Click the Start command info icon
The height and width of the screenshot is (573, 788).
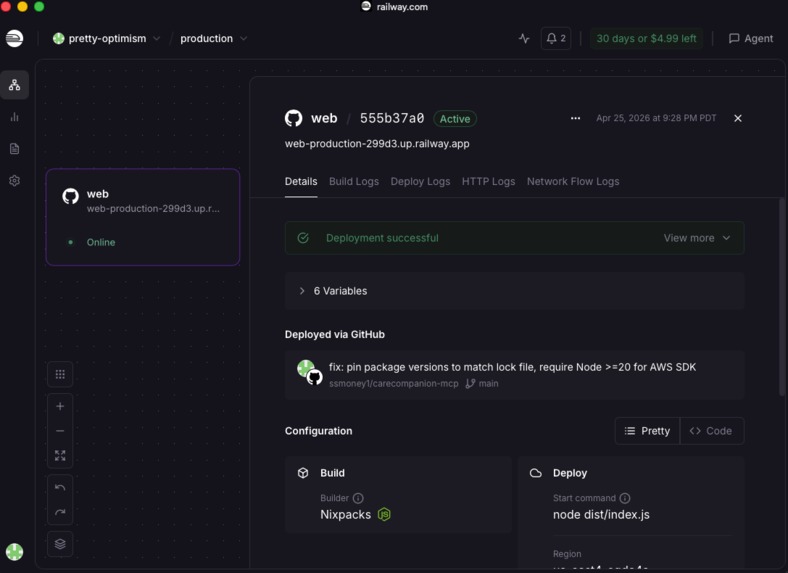[x=625, y=498]
